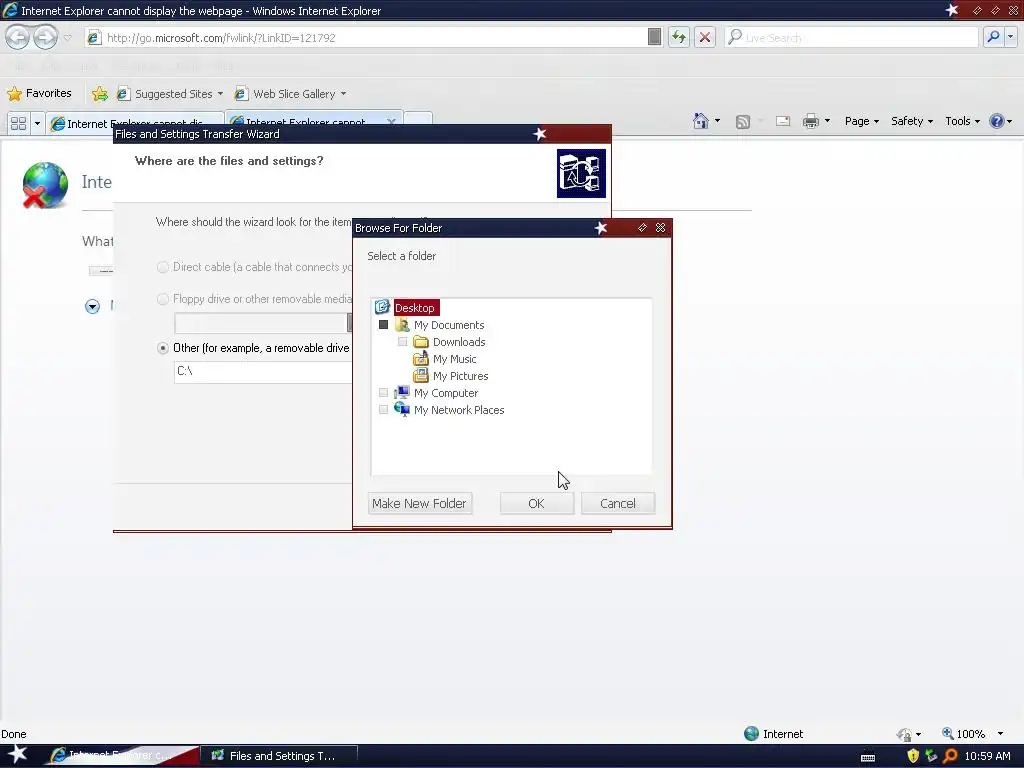Viewport: 1024px width, 768px height.
Task: Open the Quick Tabs grid icon
Action: click(x=18, y=123)
